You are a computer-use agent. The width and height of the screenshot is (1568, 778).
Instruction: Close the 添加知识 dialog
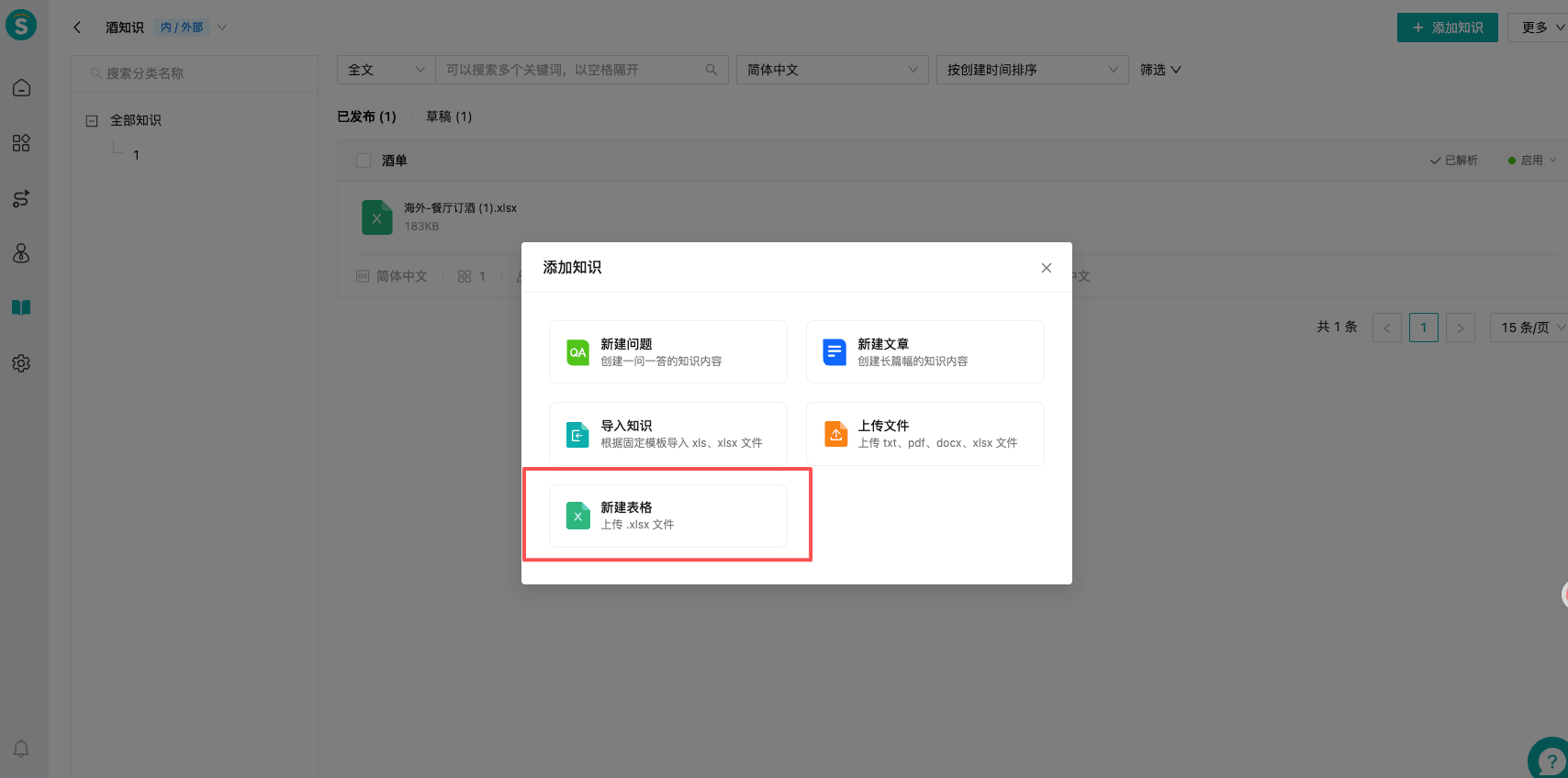pos(1047,268)
